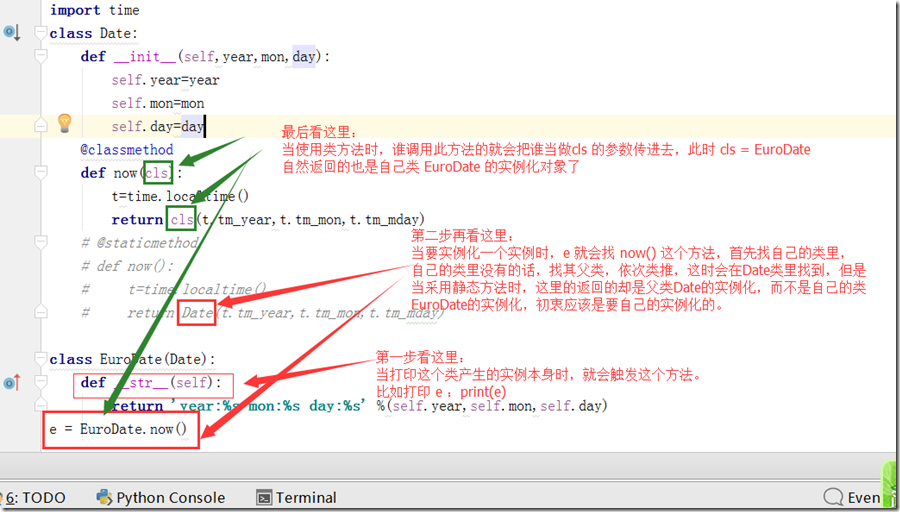Screen dimensions: 900x512
Task: Click '(self):' in the def __str__ line
Action: (x=195, y=382)
